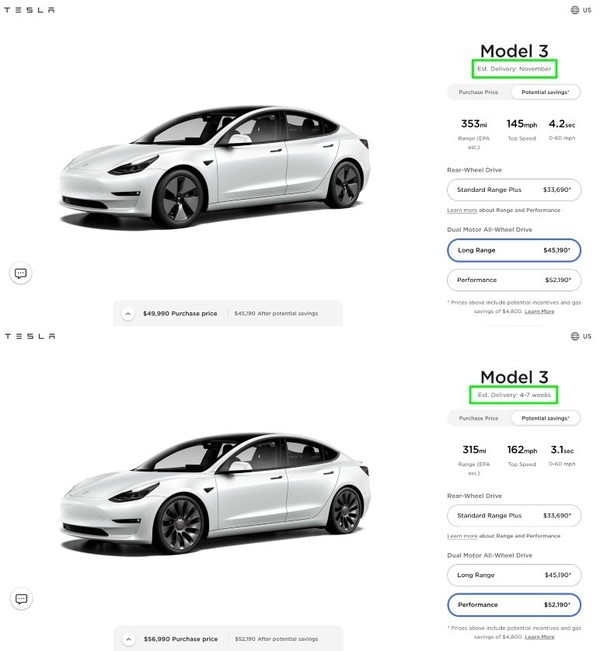Screen dimensions: 600x651
Task: Select Long Range above the highlighted Performance option
Action: pos(514,575)
